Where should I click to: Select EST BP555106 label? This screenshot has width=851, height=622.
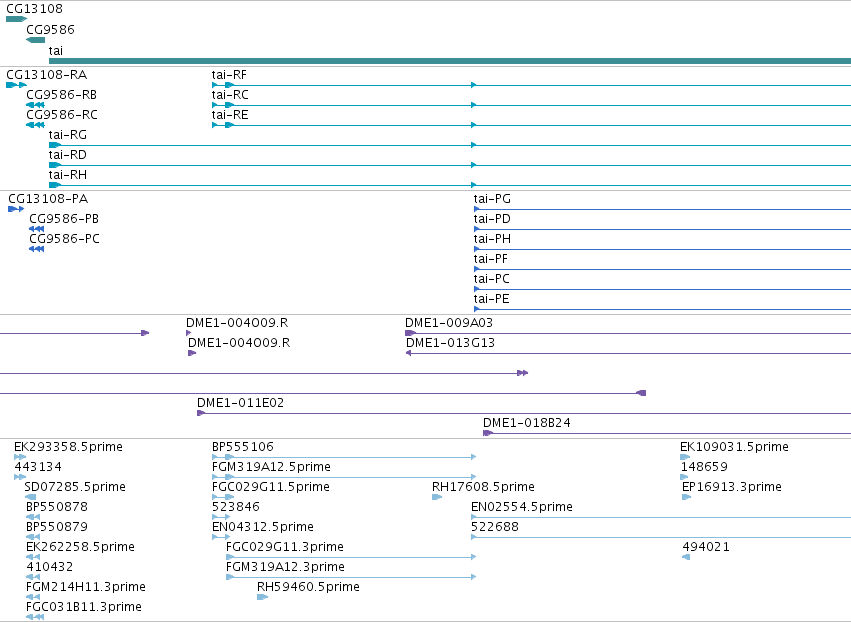[243, 447]
